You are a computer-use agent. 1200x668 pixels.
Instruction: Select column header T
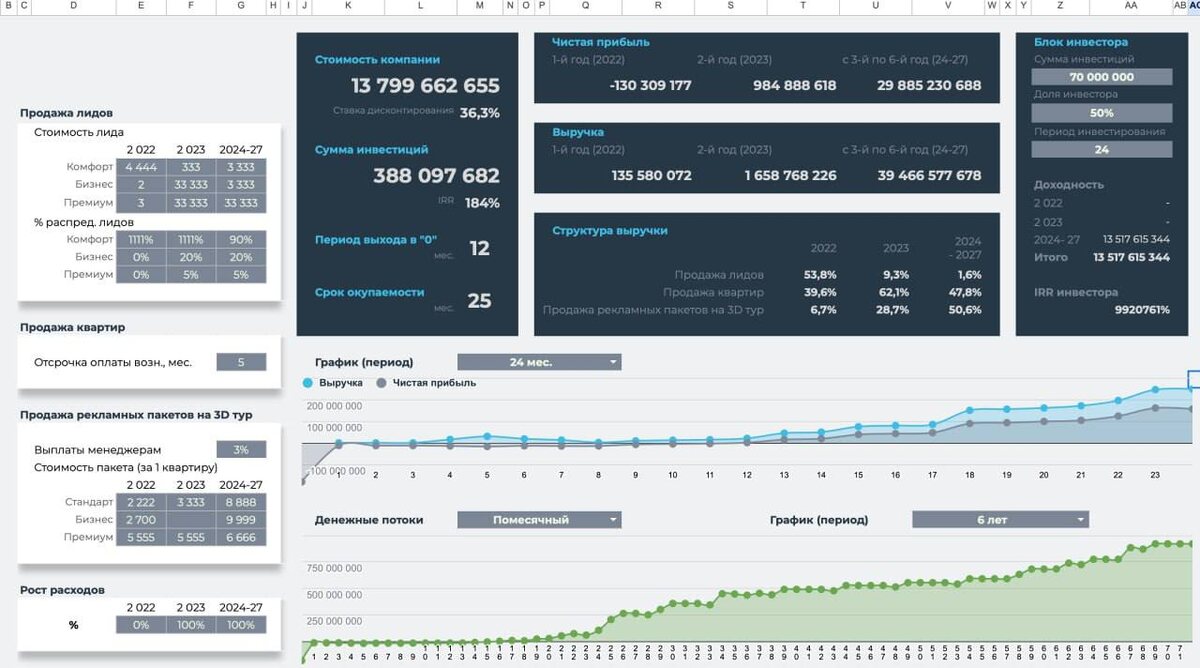point(803,6)
